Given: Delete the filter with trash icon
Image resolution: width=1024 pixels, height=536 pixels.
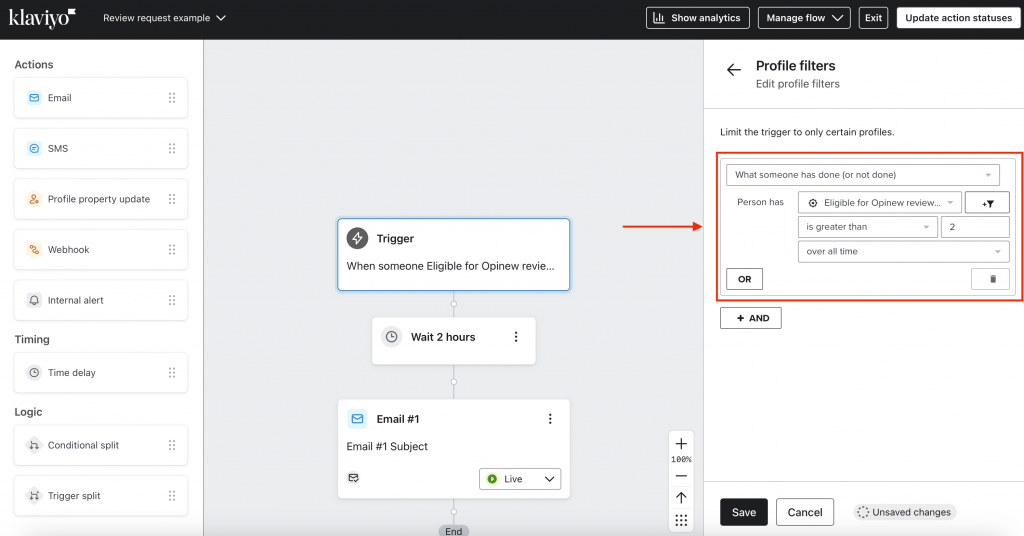Looking at the screenshot, I should click(990, 279).
